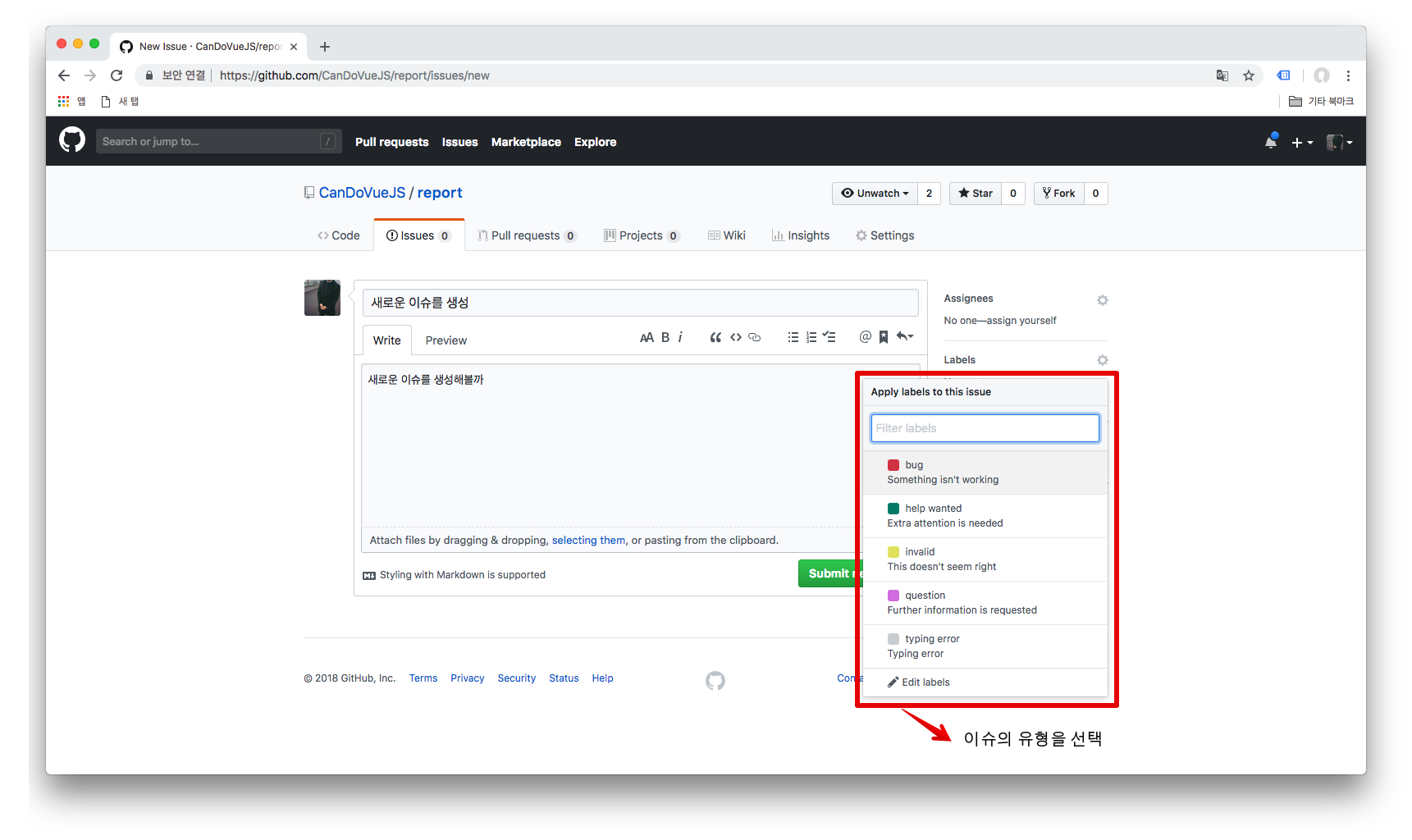This screenshot has width=1412, height=840.
Task: Submit the new issue
Action: coord(830,573)
